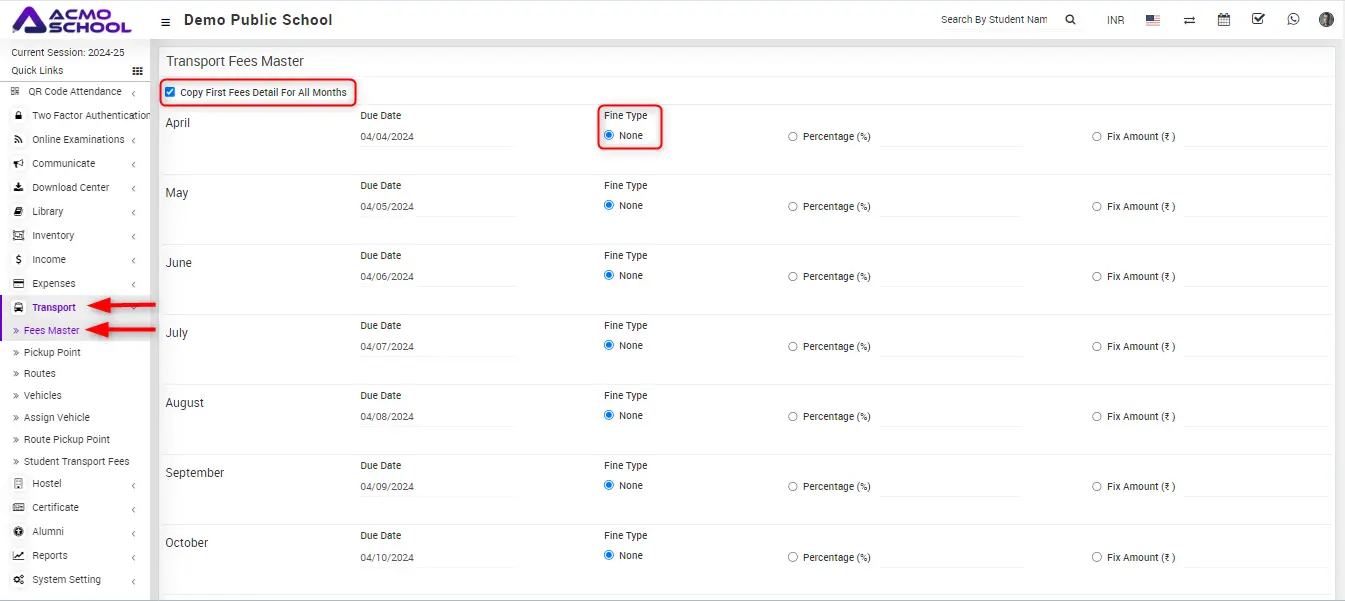This screenshot has width=1345, height=601.
Task: Click the Quick Links grid icon
Action: point(137,71)
